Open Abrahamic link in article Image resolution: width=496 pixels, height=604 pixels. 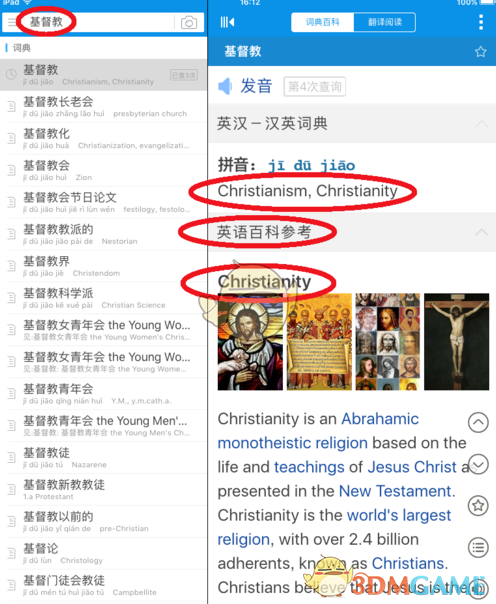click(380, 419)
